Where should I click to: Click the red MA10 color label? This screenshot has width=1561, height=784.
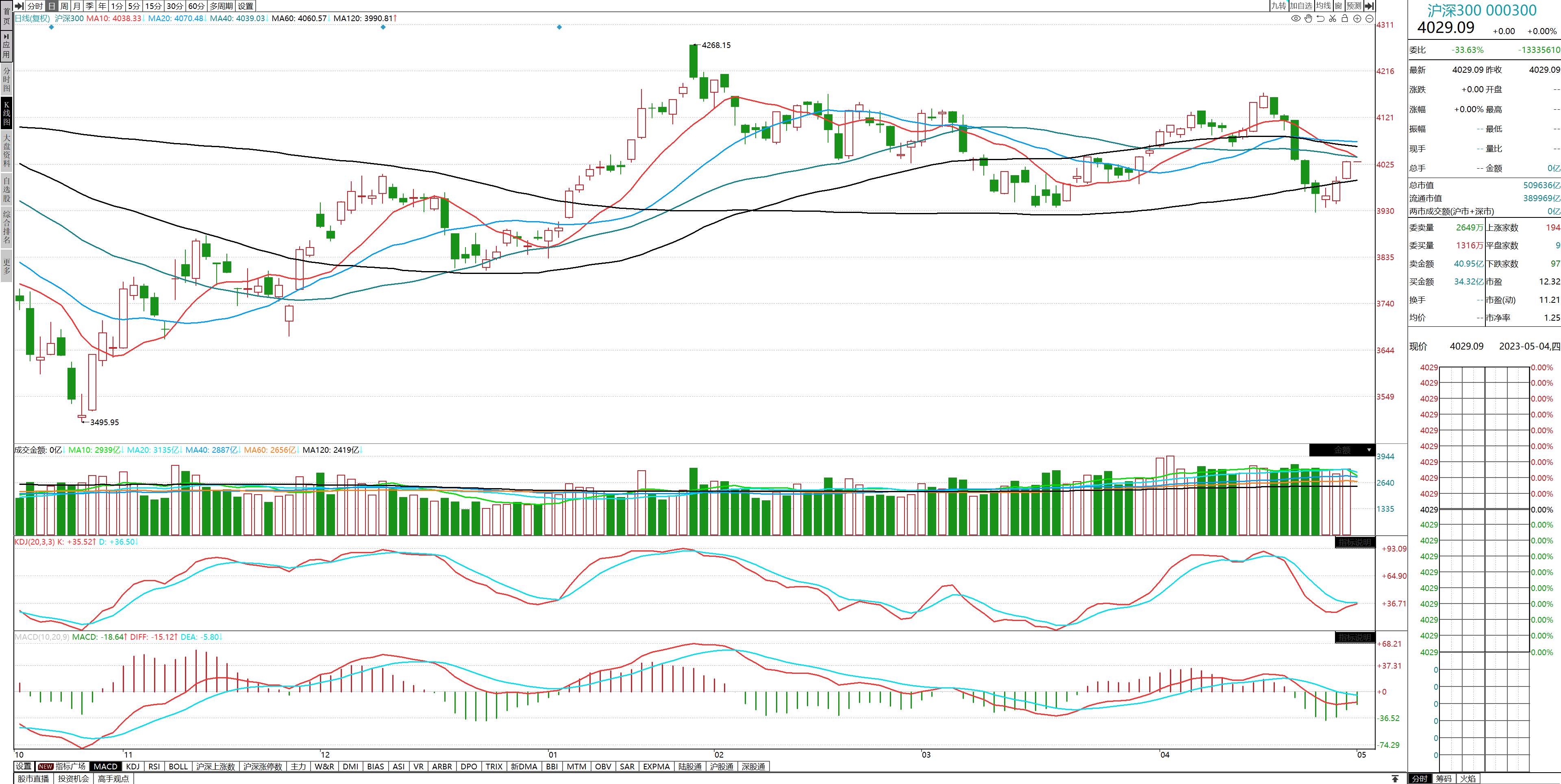[x=113, y=18]
